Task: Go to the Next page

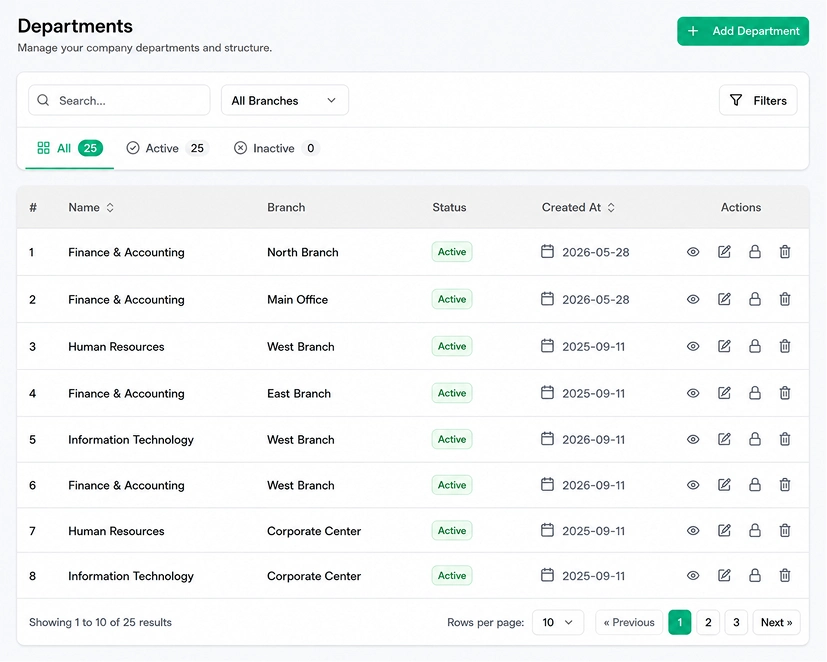Action: pyautogui.click(x=776, y=622)
